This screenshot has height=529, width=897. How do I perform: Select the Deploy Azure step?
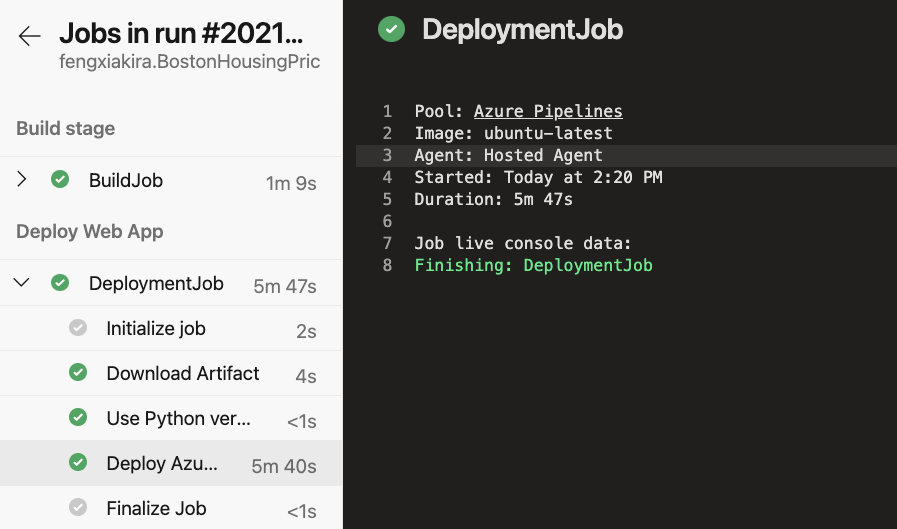(171, 463)
